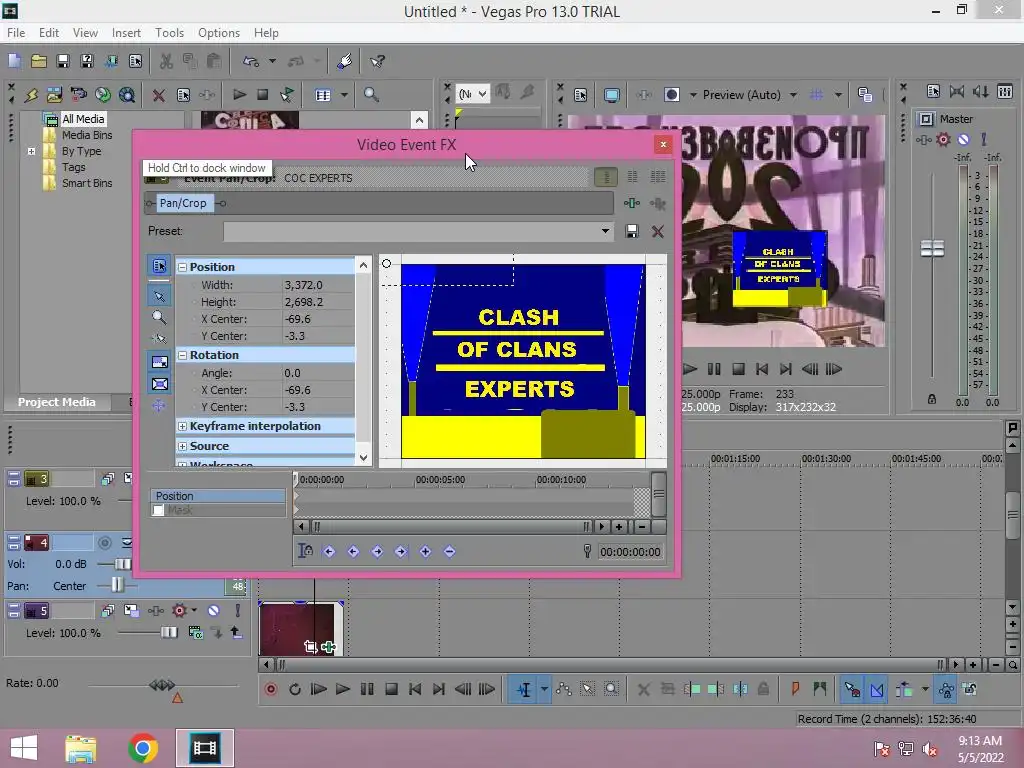This screenshot has height=768, width=1024.
Task: Open Chrome from the Windows taskbar
Action: point(142,748)
